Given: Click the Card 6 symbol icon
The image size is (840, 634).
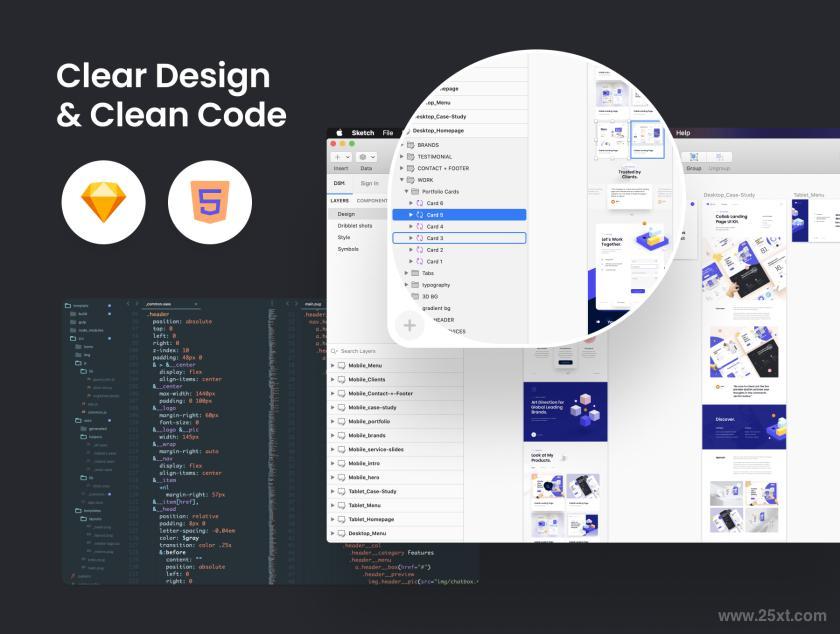Looking at the screenshot, I should (x=420, y=203).
